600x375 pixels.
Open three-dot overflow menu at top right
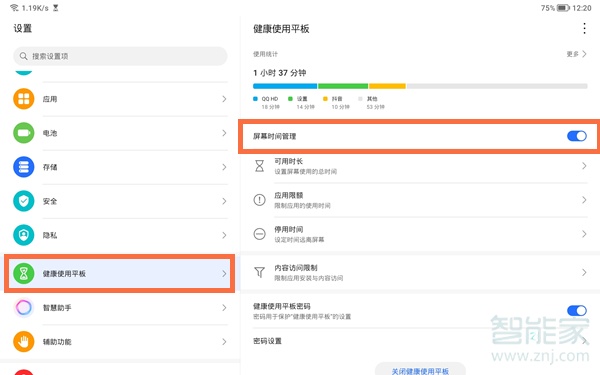point(584,28)
